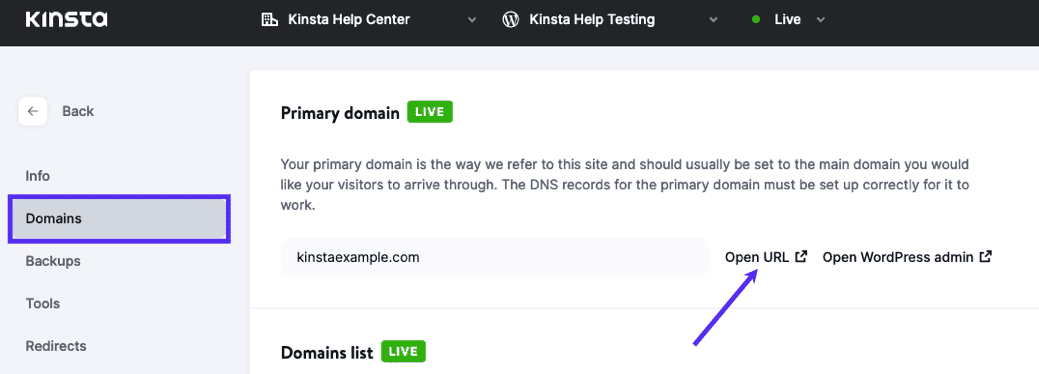This screenshot has height=374, width=1039.
Task: Open Redirects in the sidebar
Action: 56,346
